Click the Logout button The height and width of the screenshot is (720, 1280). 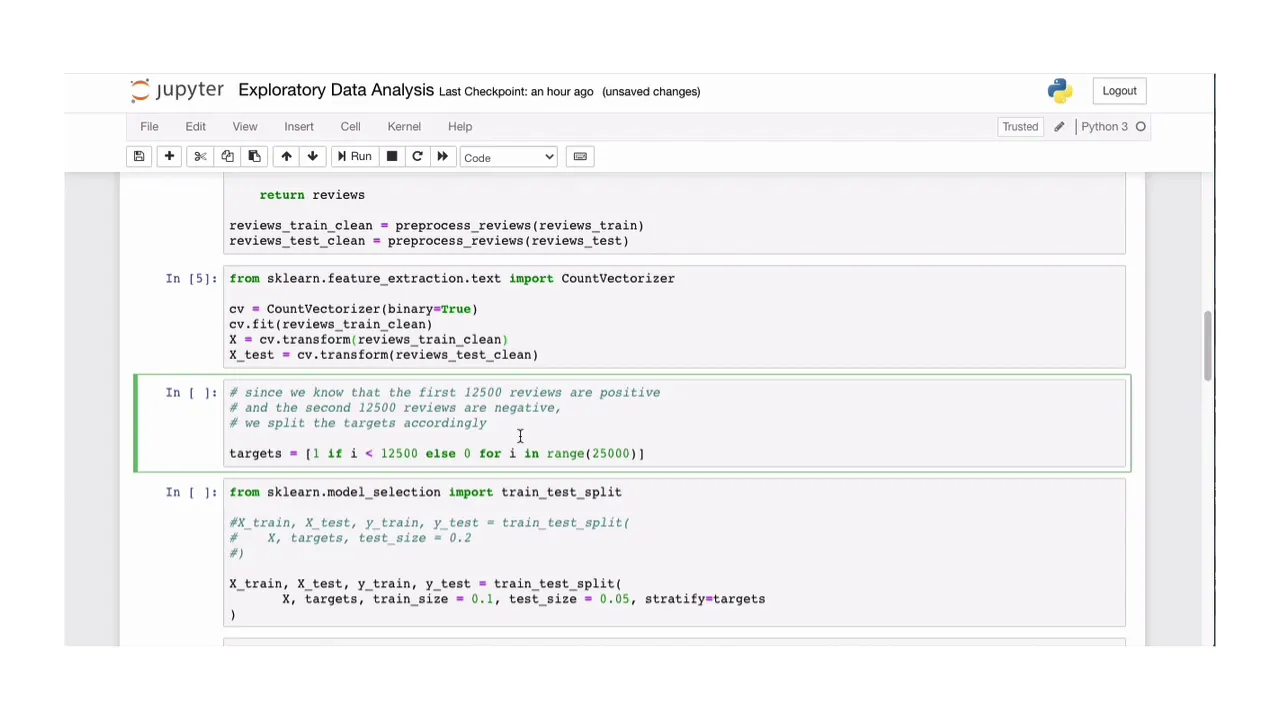click(1119, 91)
